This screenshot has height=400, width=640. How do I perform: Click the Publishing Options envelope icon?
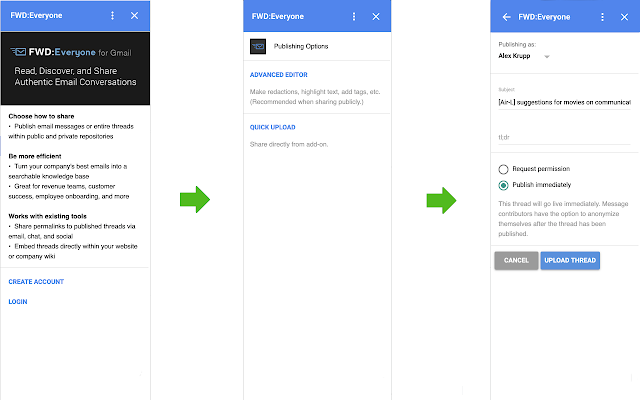point(258,47)
